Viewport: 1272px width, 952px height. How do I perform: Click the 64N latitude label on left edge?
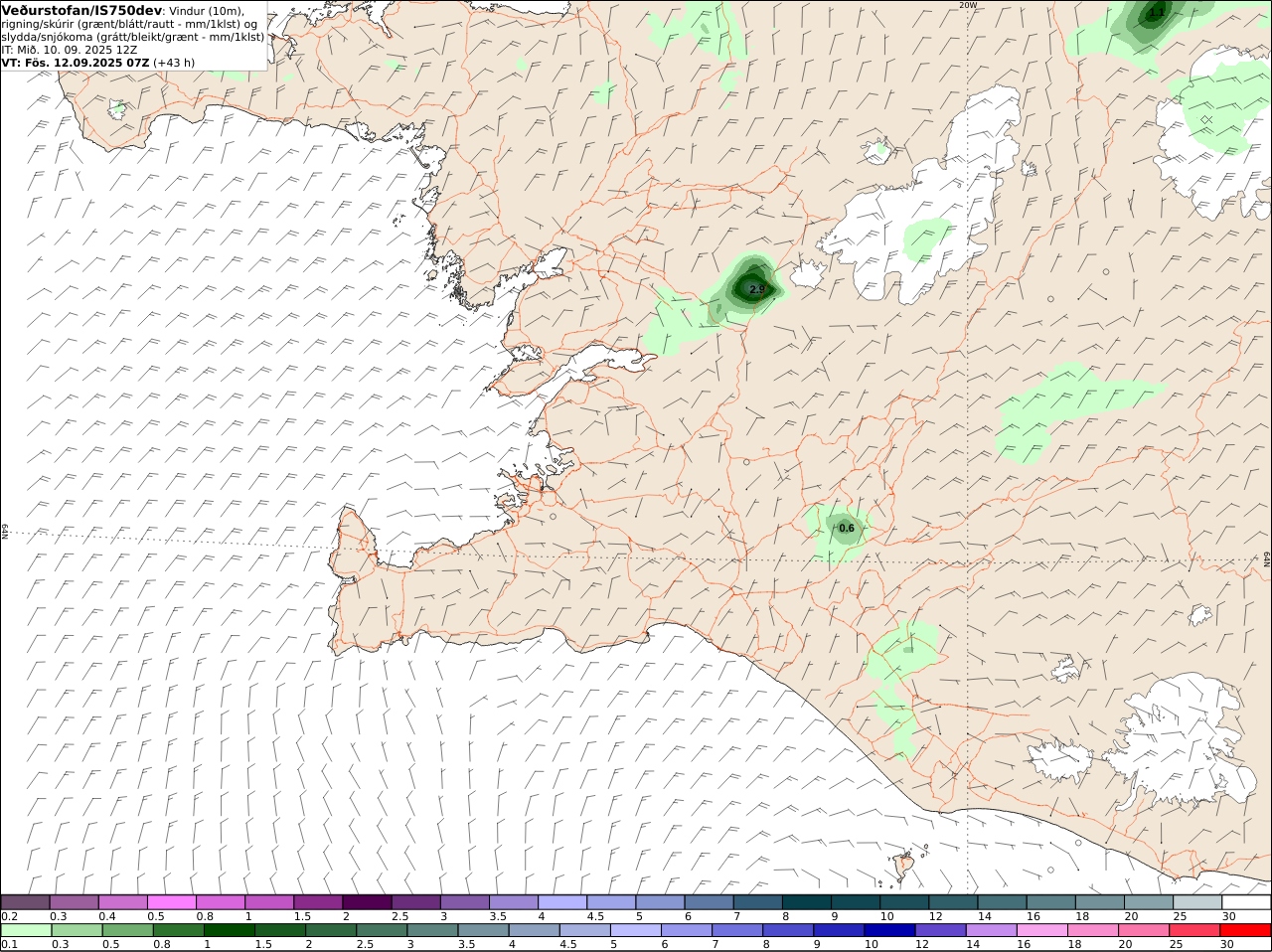click(5, 532)
